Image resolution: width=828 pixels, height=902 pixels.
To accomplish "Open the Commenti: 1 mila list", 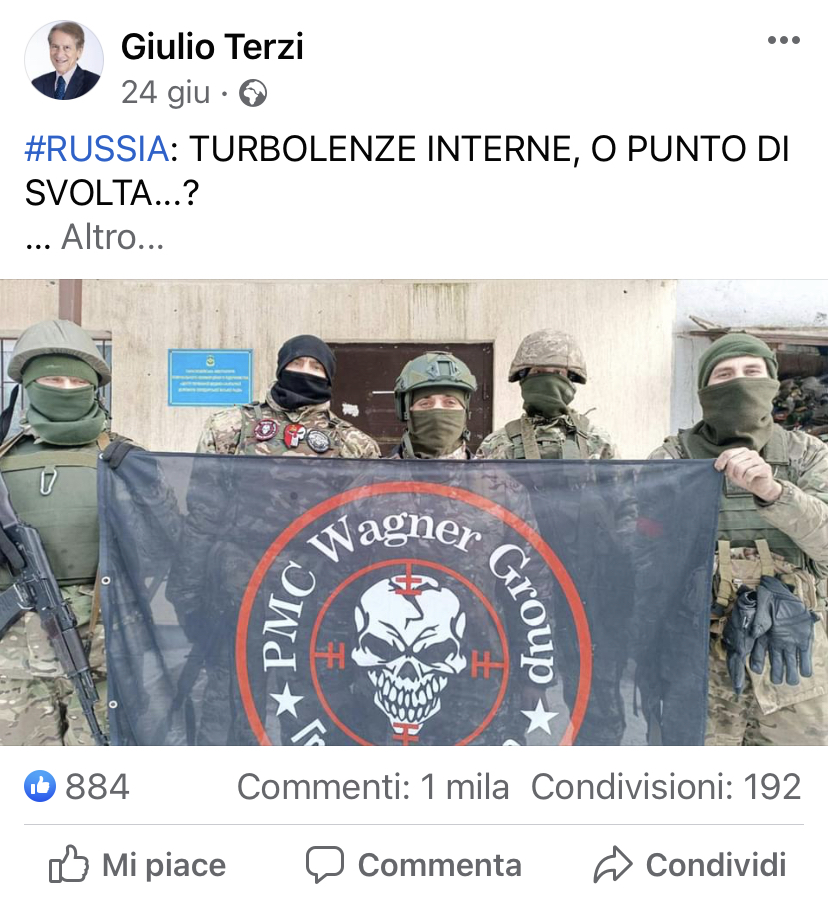I will coord(373,786).
